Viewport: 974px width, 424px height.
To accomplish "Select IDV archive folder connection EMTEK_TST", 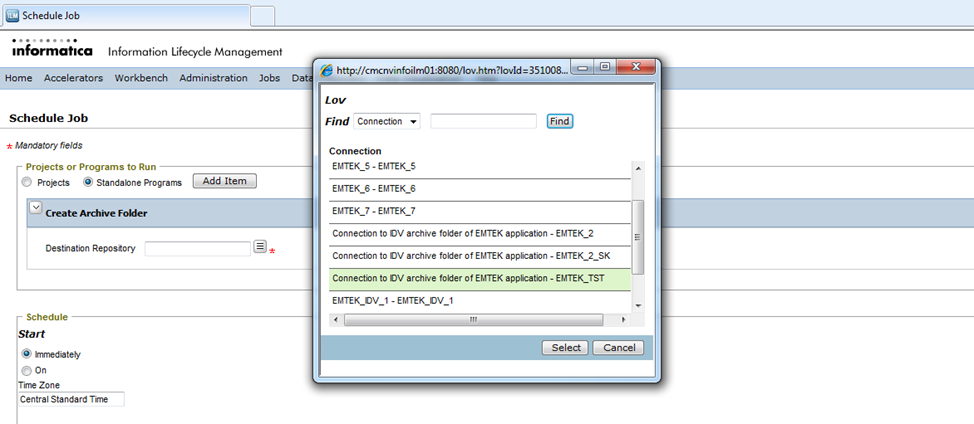I will coord(480,279).
